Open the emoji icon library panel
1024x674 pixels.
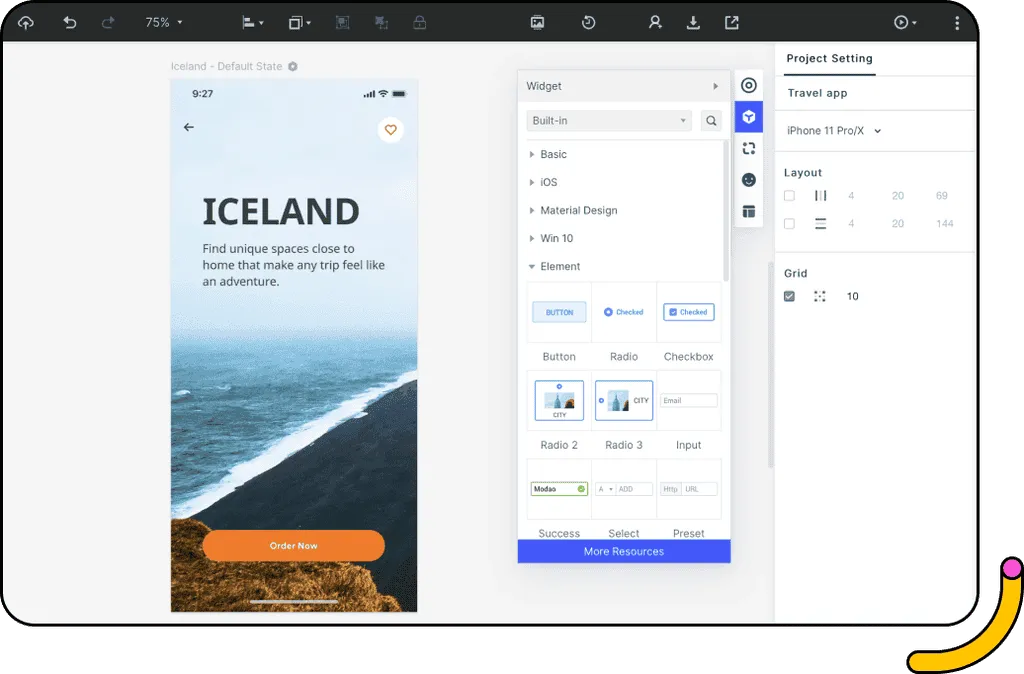(x=748, y=180)
